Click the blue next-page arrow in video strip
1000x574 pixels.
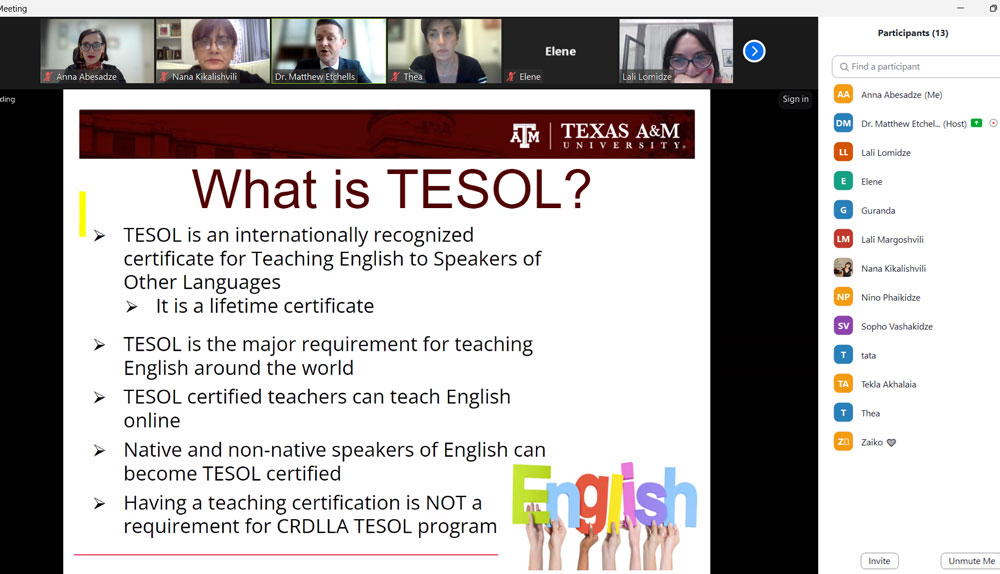coord(754,51)
